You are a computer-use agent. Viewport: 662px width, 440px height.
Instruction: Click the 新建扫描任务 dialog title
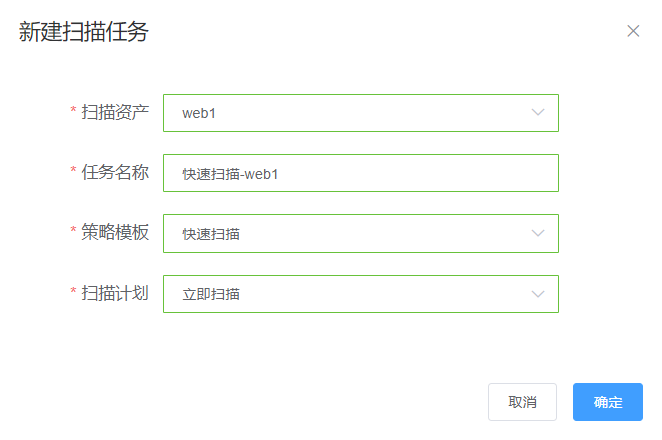click(x=84, y=32)
